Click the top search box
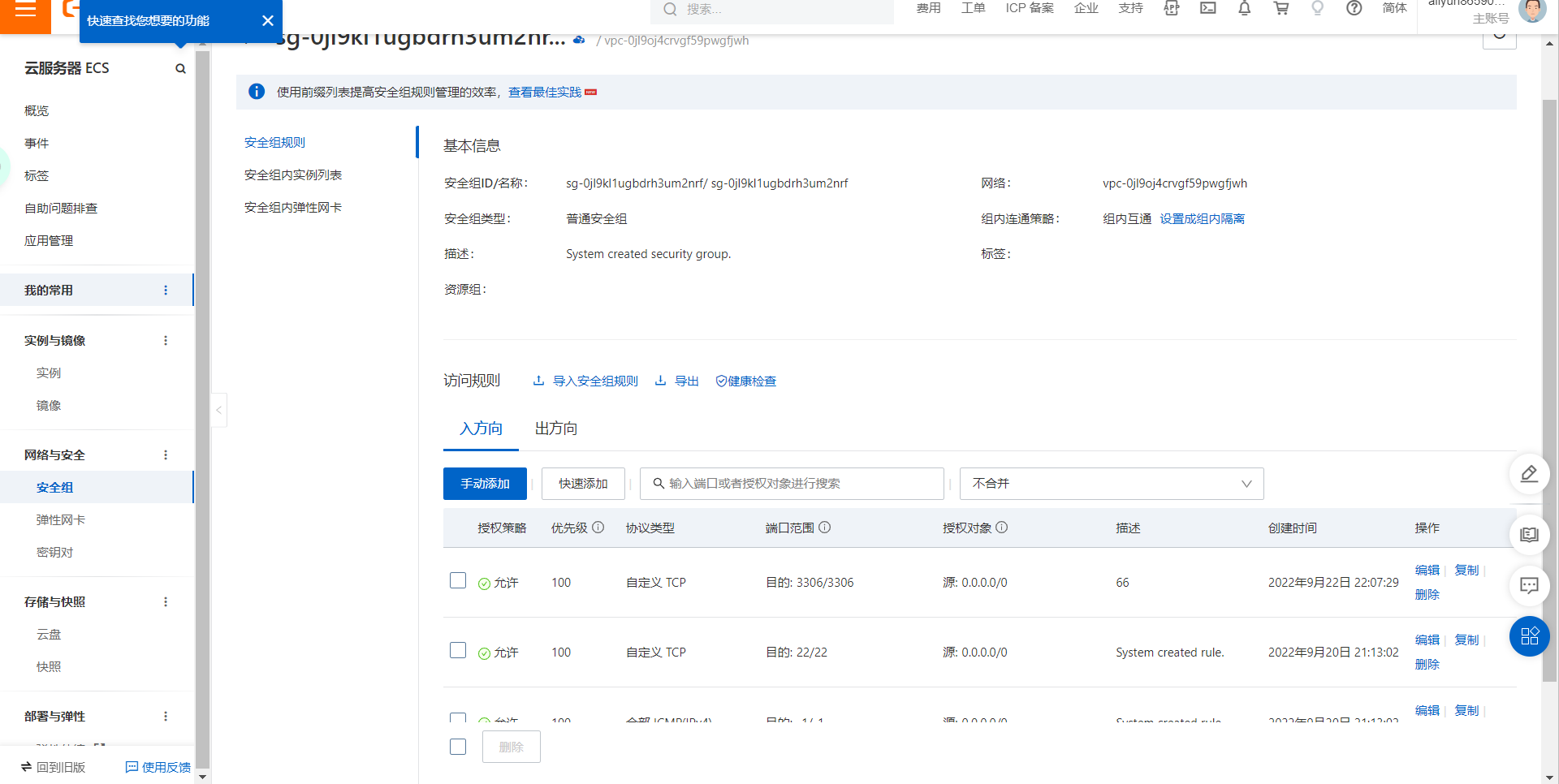The height and width of the screenshot is (784, 1559). [772, 10]
